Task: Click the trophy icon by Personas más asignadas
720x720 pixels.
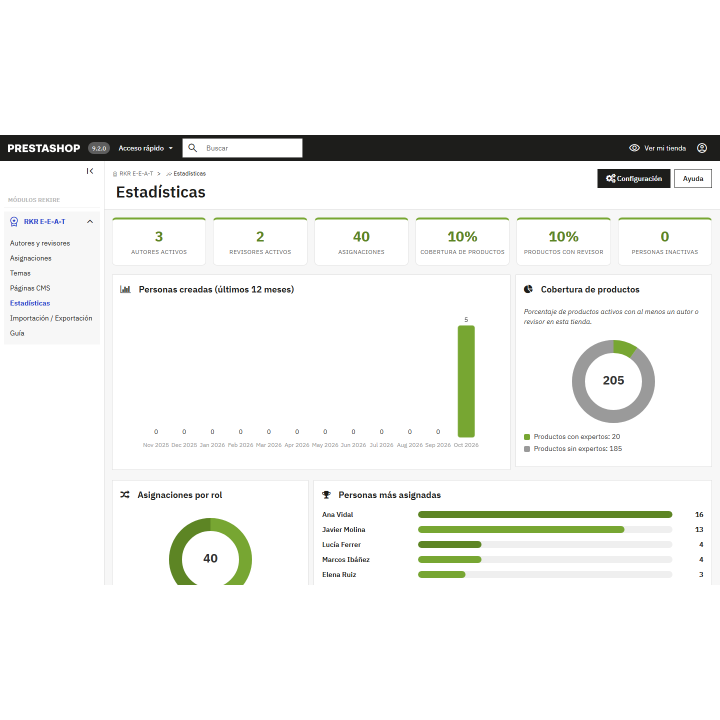Action: pos(326,495)
